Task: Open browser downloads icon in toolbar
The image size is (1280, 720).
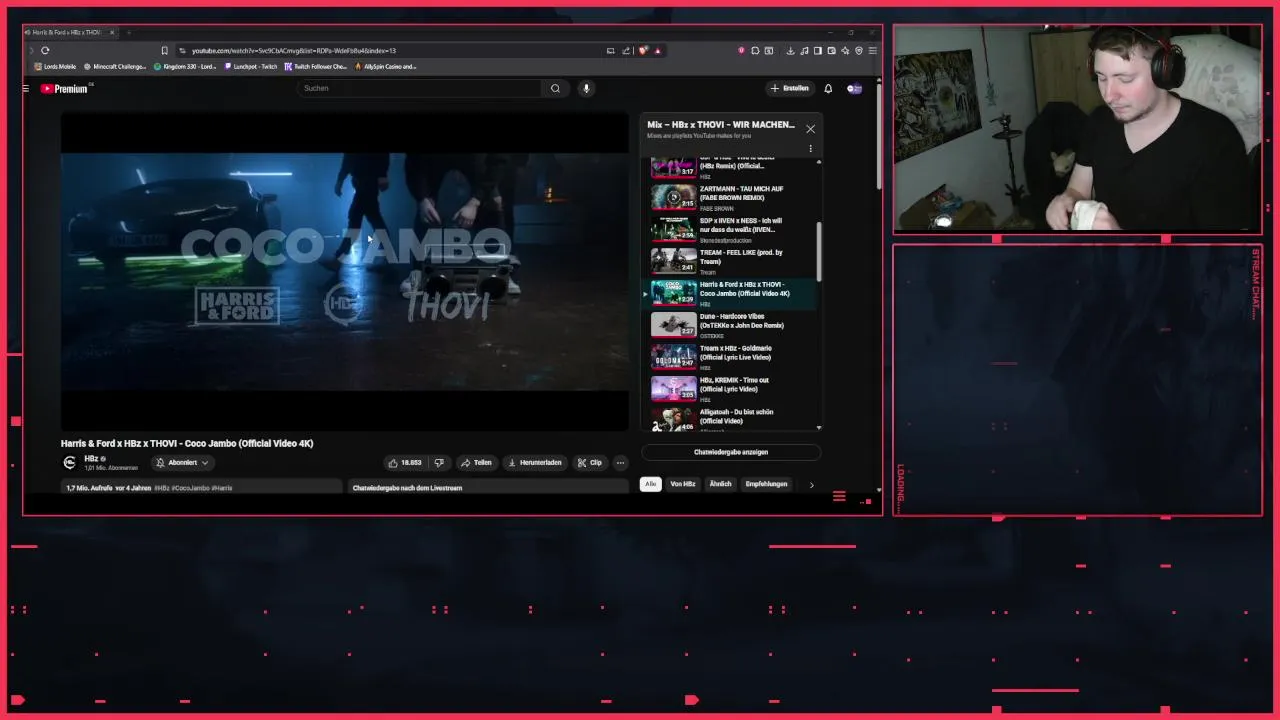Action: (790, 50)
